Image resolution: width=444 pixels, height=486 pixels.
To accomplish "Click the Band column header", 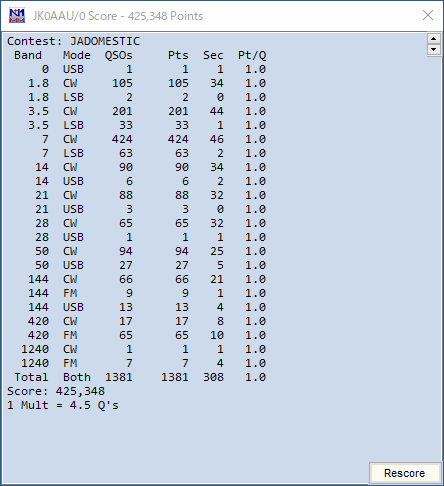I will (x=28, y=55).
